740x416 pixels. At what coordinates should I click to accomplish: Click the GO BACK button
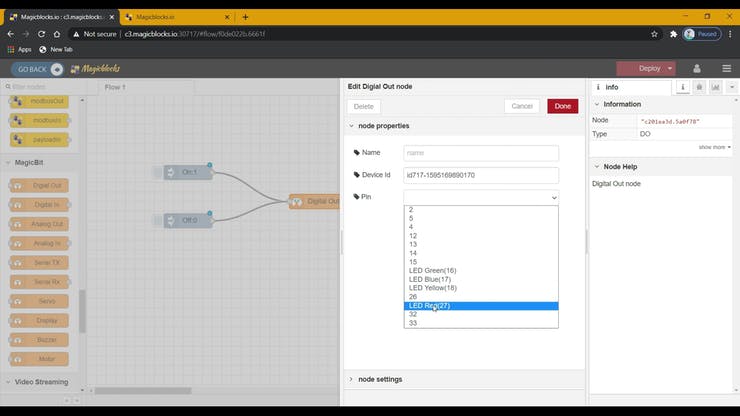[x=38, y=69]
